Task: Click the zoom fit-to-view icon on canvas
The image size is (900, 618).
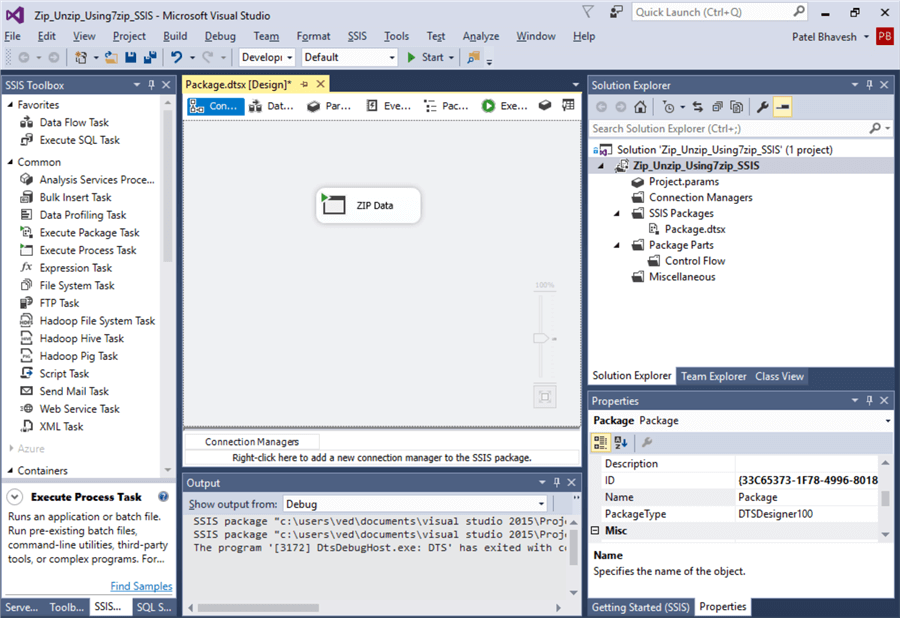Action: tap(544, 396)
